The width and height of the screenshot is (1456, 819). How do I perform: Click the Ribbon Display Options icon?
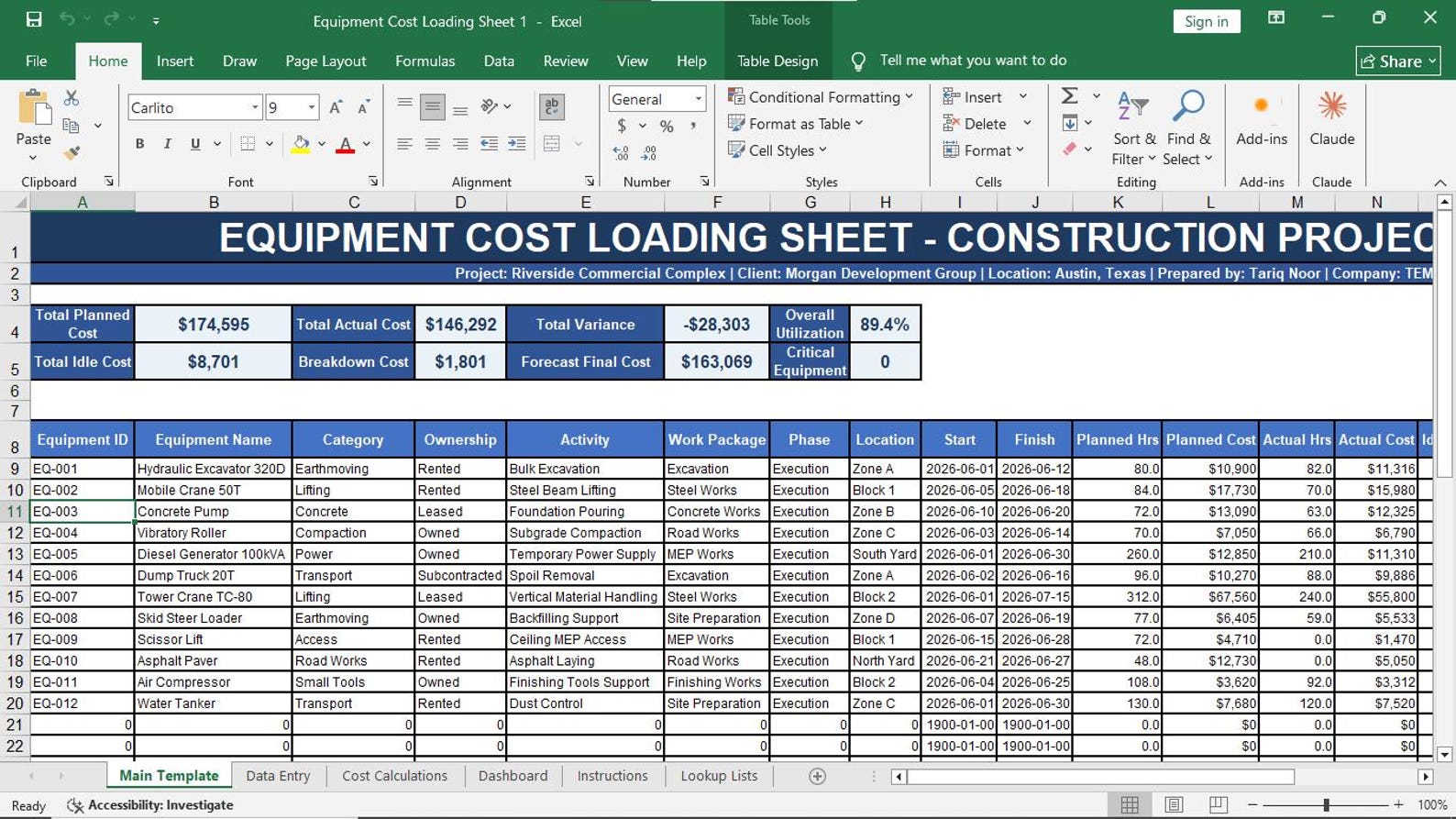[1276, 18]
